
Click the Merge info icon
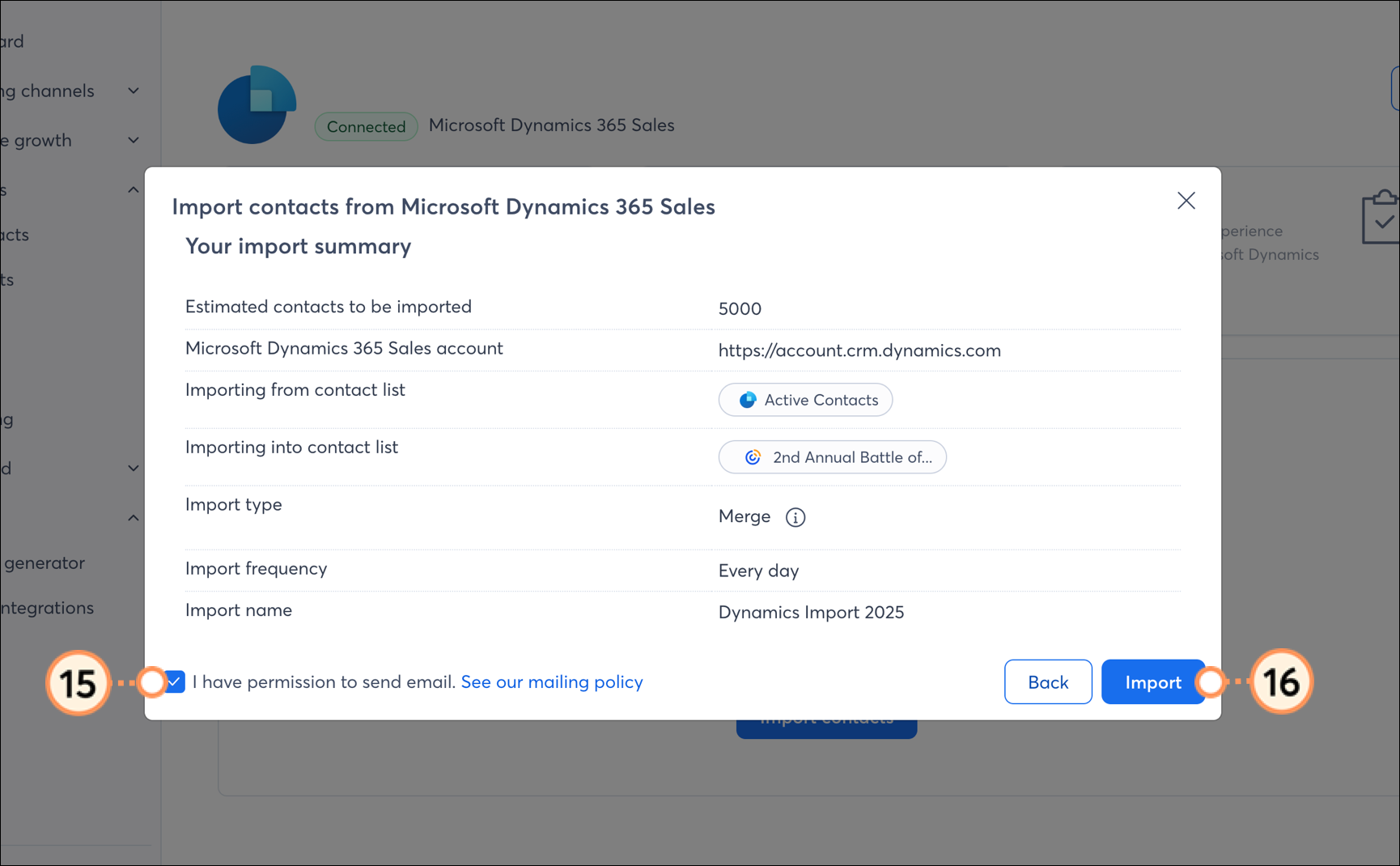[x=795, y=517]
